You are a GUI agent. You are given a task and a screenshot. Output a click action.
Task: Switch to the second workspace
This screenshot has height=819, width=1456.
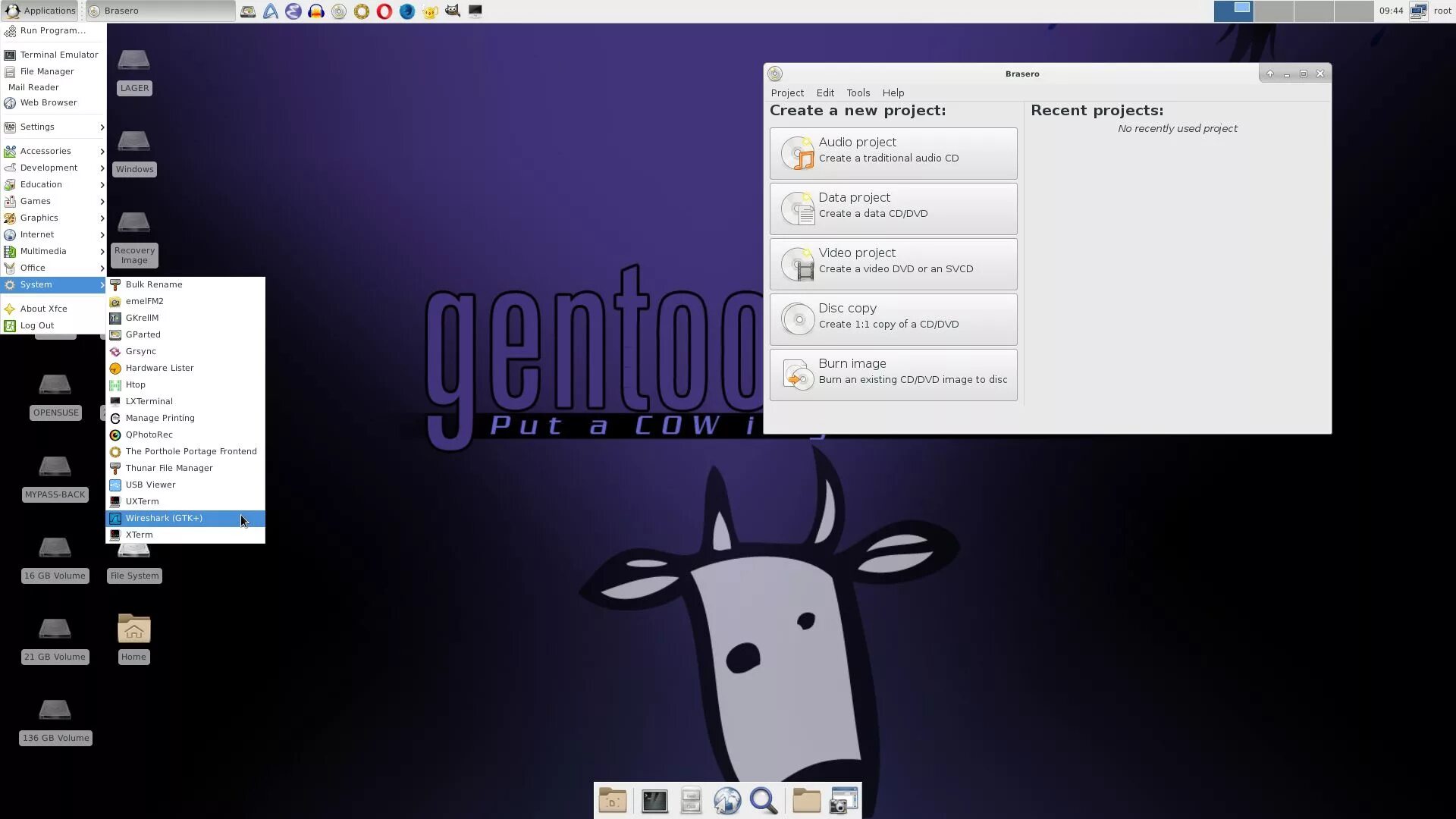(x=1274, y=11)
